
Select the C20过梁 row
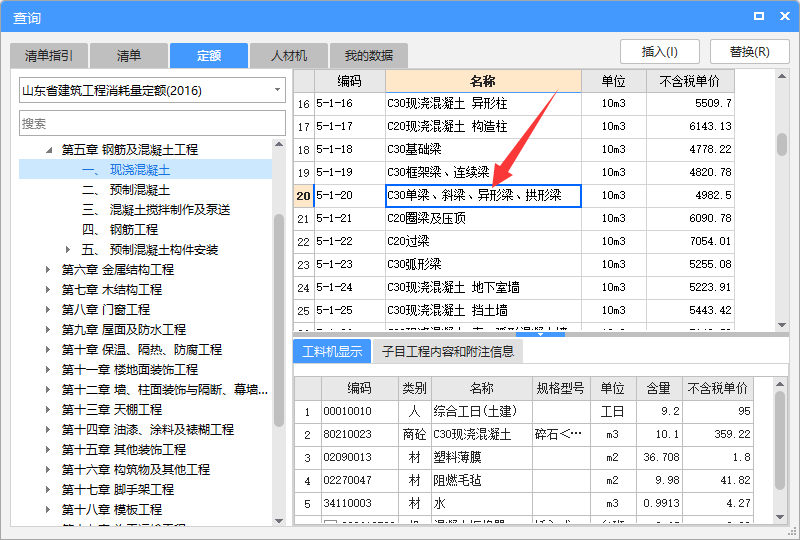click(x=514, y=241)
